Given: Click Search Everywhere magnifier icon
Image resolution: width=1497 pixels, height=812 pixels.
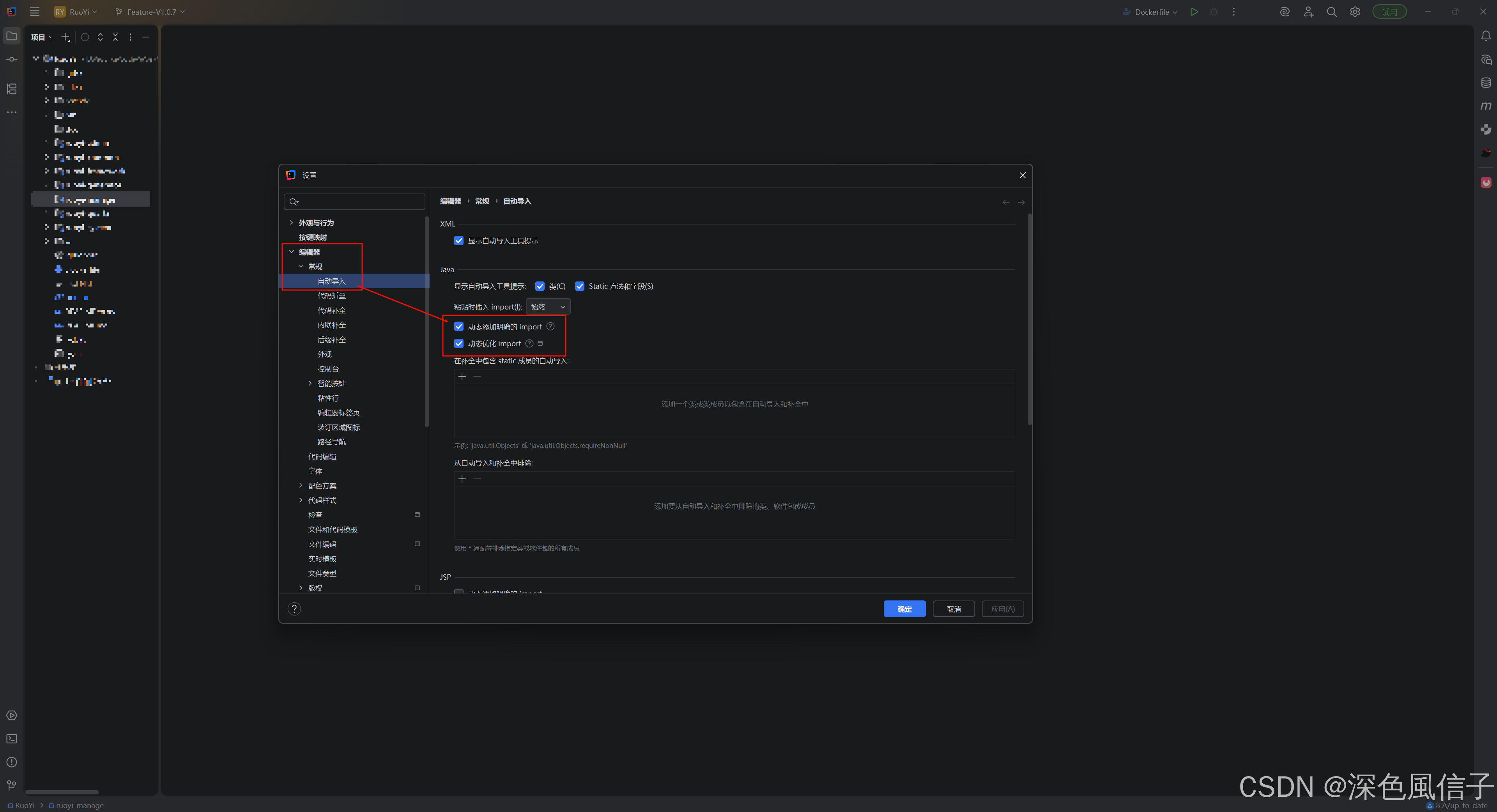Looking at the screenshot, I should pyautogui.click(x=1331, y=12).
